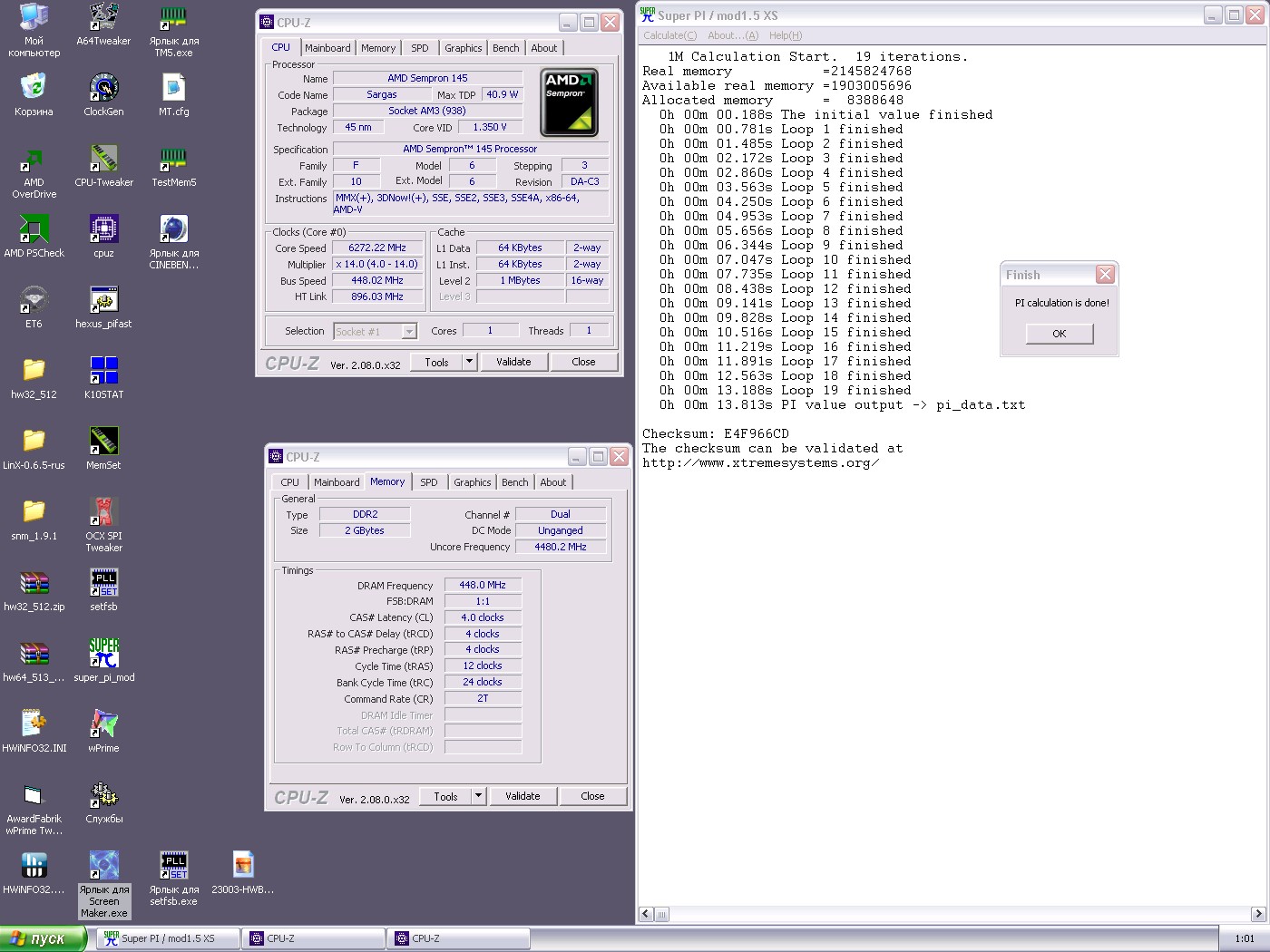Launch the setfsb desktop icon

[103, 583]
